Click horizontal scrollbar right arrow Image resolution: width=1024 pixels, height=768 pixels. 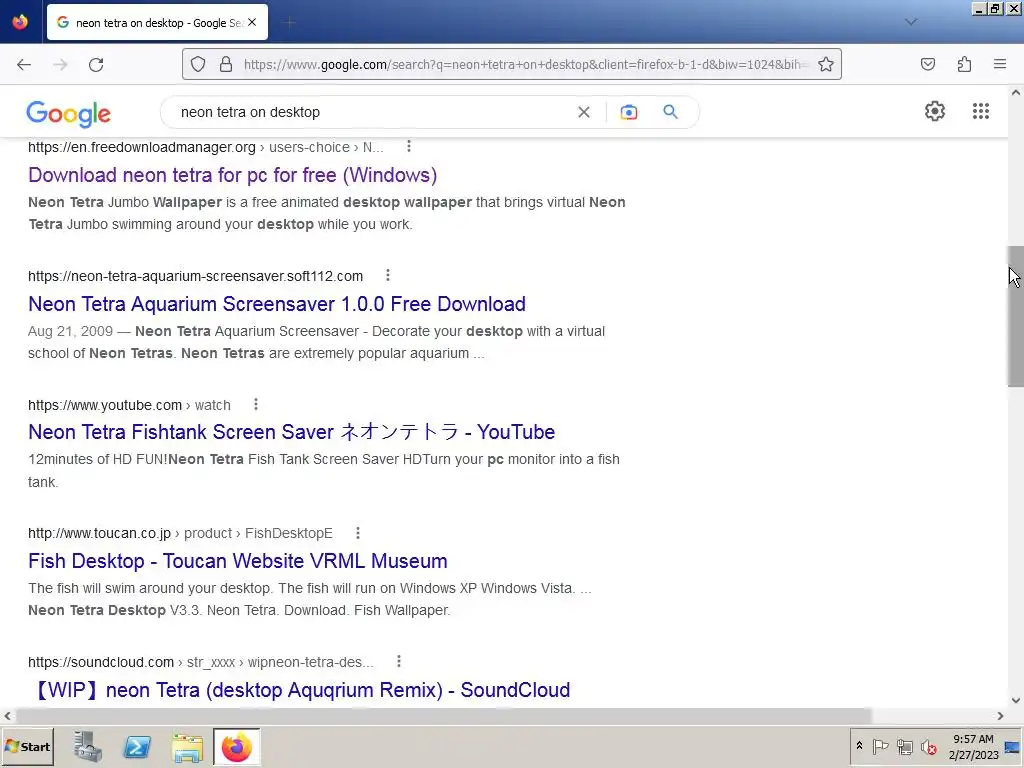[x=1000, y=716]
